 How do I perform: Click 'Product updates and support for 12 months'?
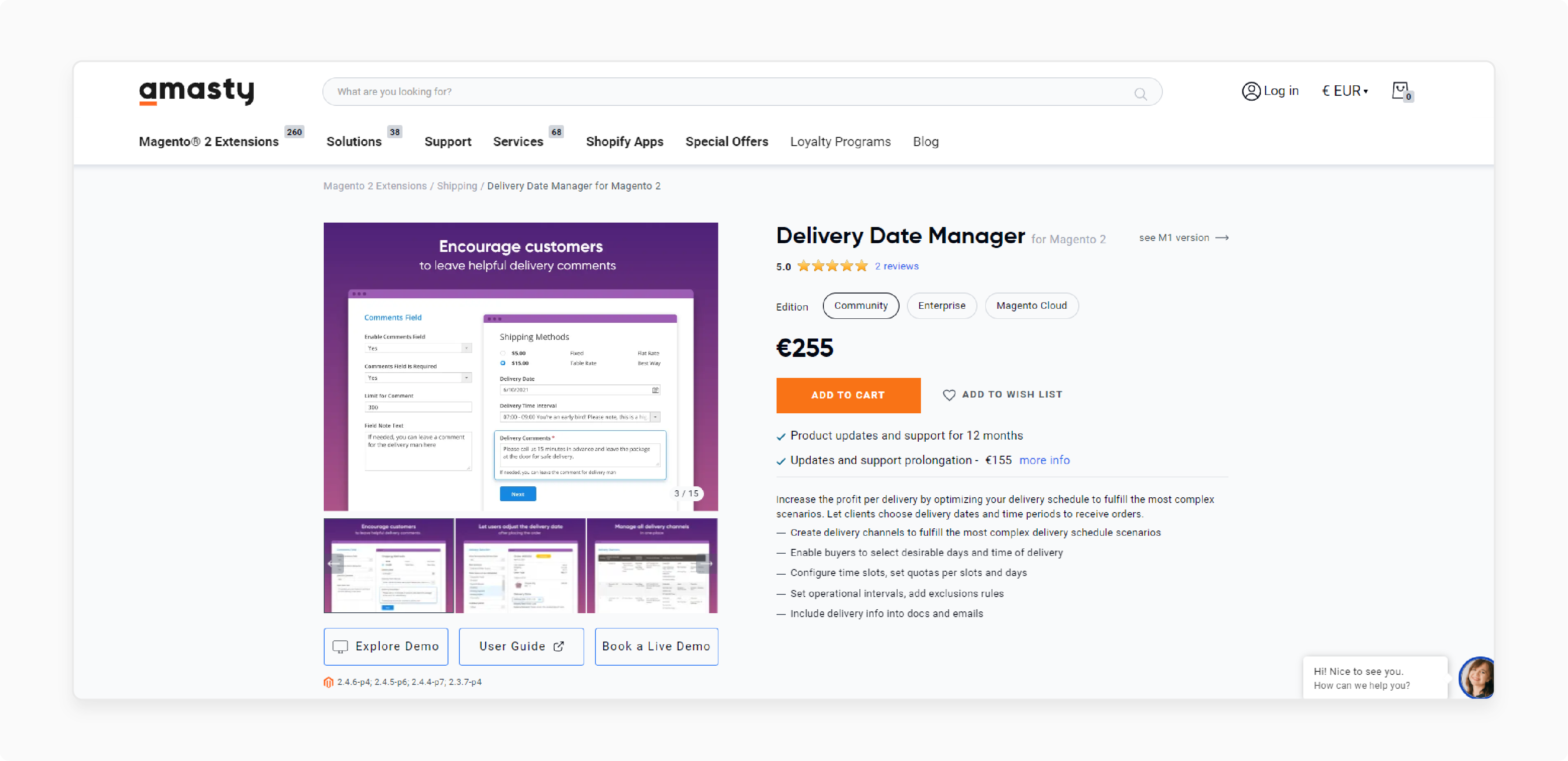point(906,436)
